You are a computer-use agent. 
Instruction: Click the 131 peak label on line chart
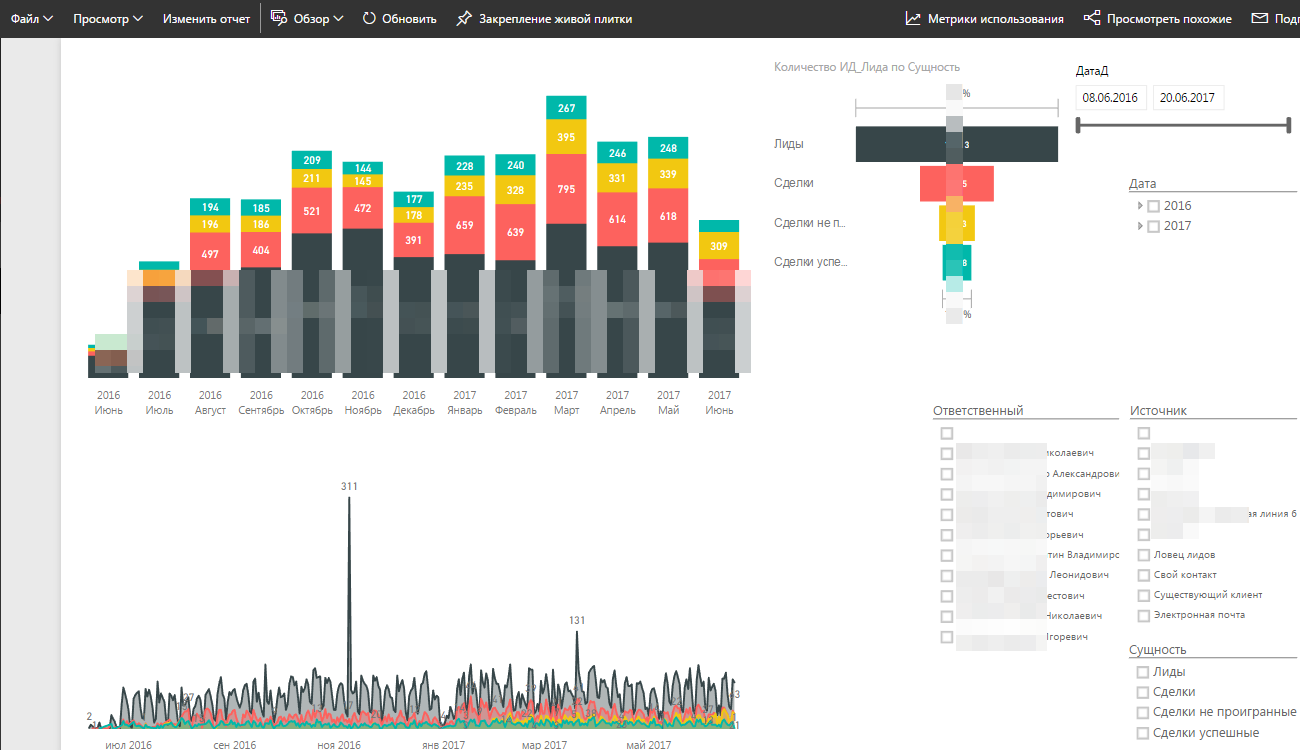(577, 620)
